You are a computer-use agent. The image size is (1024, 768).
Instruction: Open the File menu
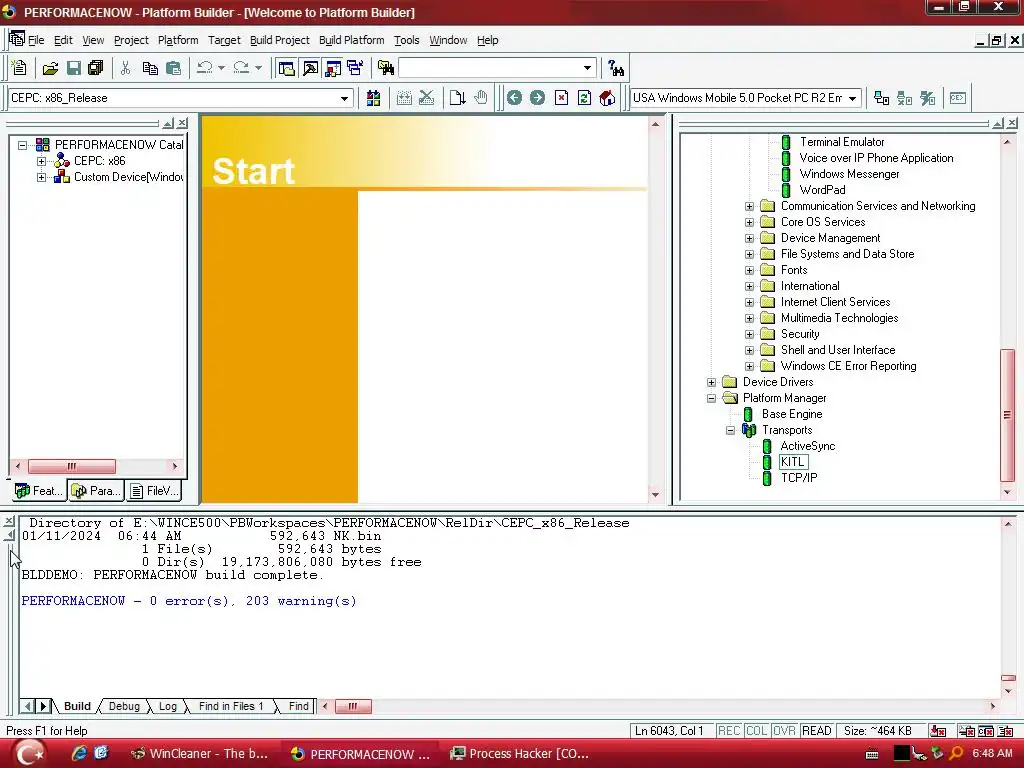(x=36, y=40)
